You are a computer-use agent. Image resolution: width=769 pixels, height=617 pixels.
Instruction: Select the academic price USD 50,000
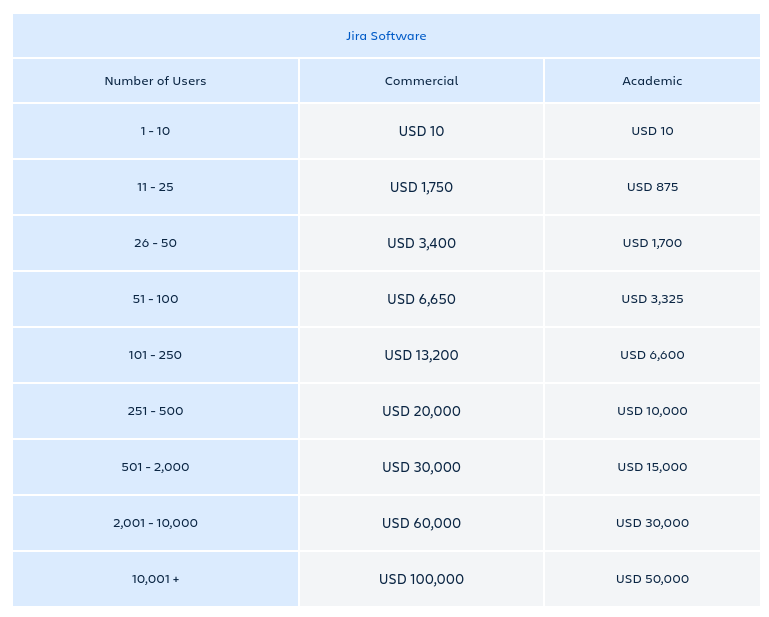coord(652,579)
